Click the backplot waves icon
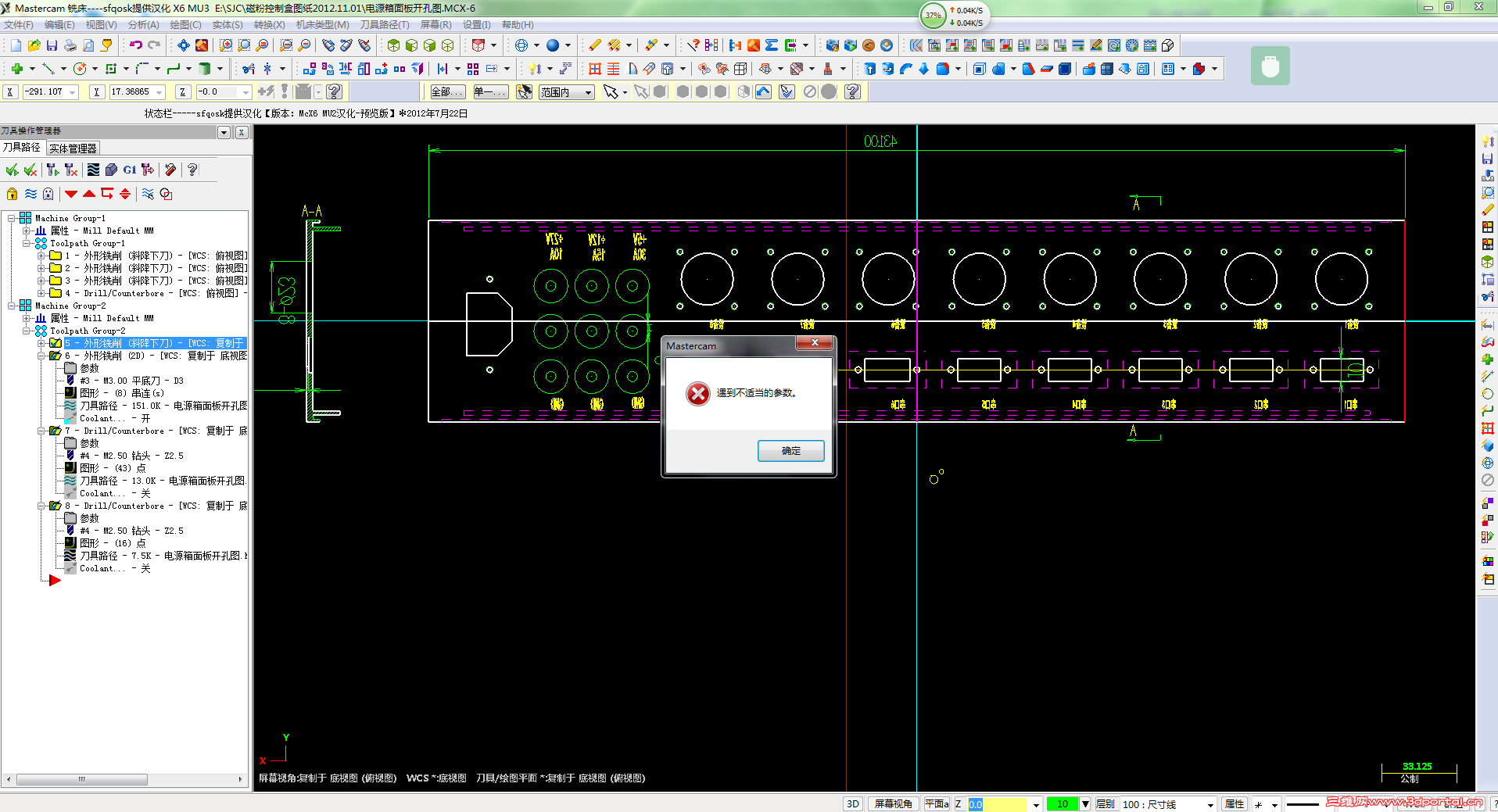Viewport: 1498px width, 812px height. click(93, 170)
